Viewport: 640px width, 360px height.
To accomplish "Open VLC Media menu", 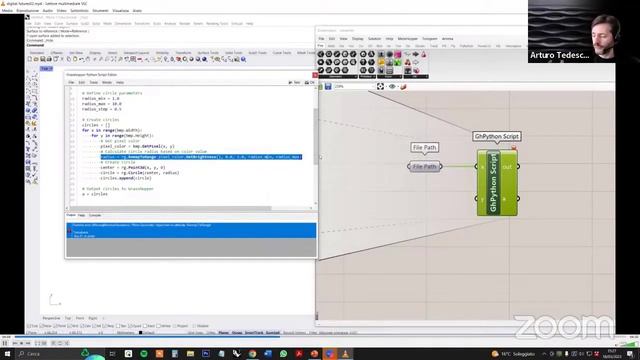I will point(7,11).
